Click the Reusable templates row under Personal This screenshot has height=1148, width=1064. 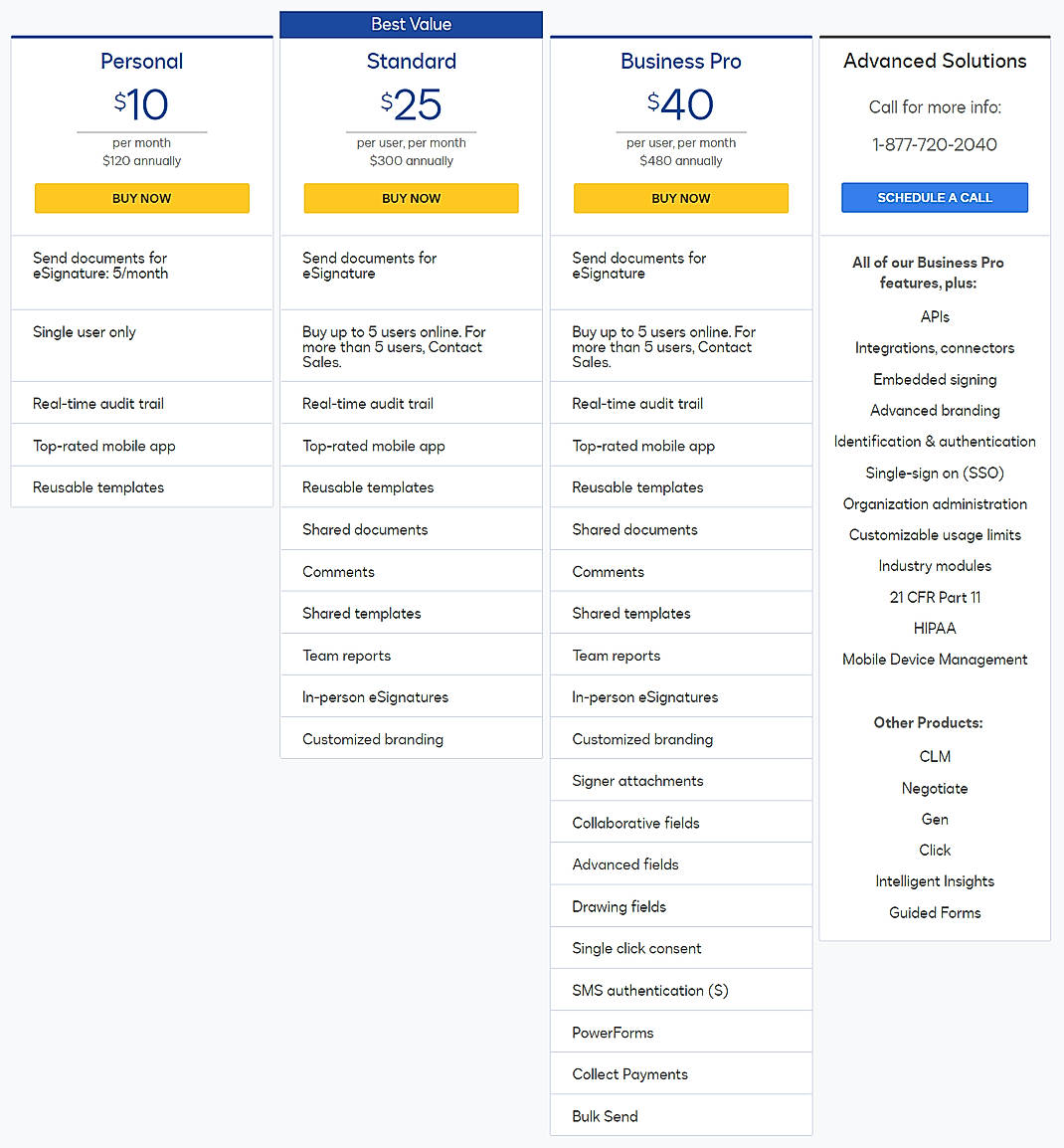[98, 486]
